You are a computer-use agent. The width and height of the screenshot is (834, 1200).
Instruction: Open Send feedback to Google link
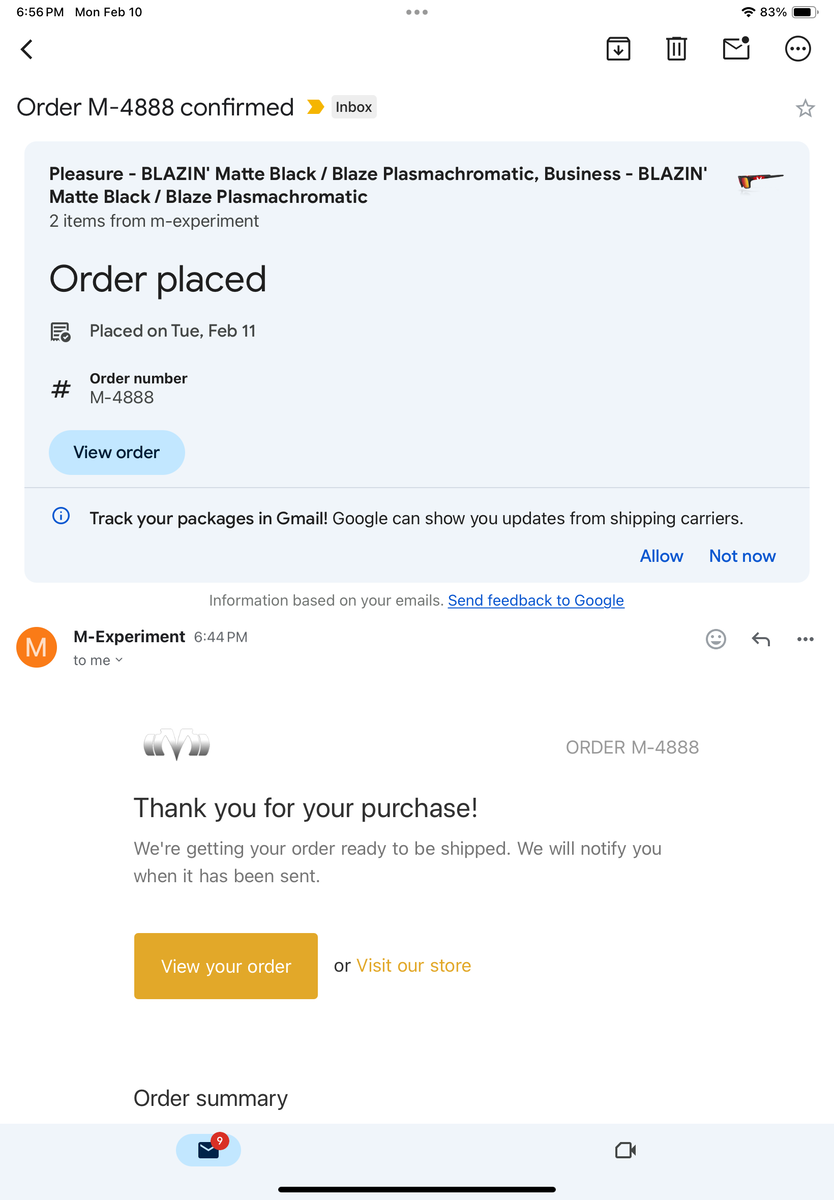(536, 600)
